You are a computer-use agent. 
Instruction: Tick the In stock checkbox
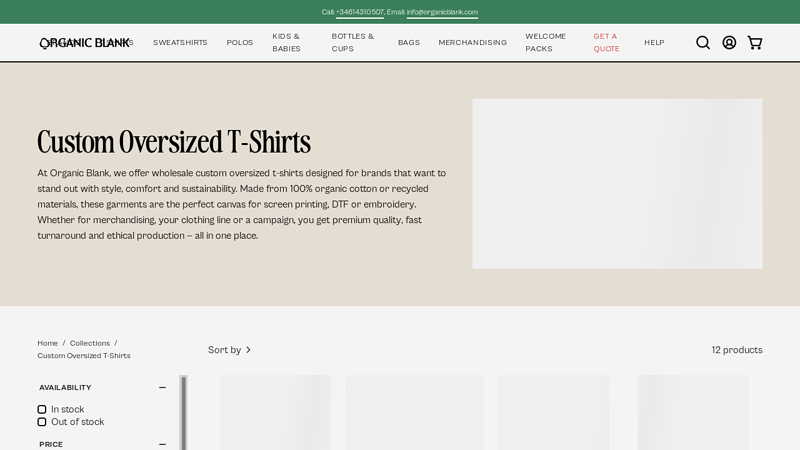tap(42, 409)
